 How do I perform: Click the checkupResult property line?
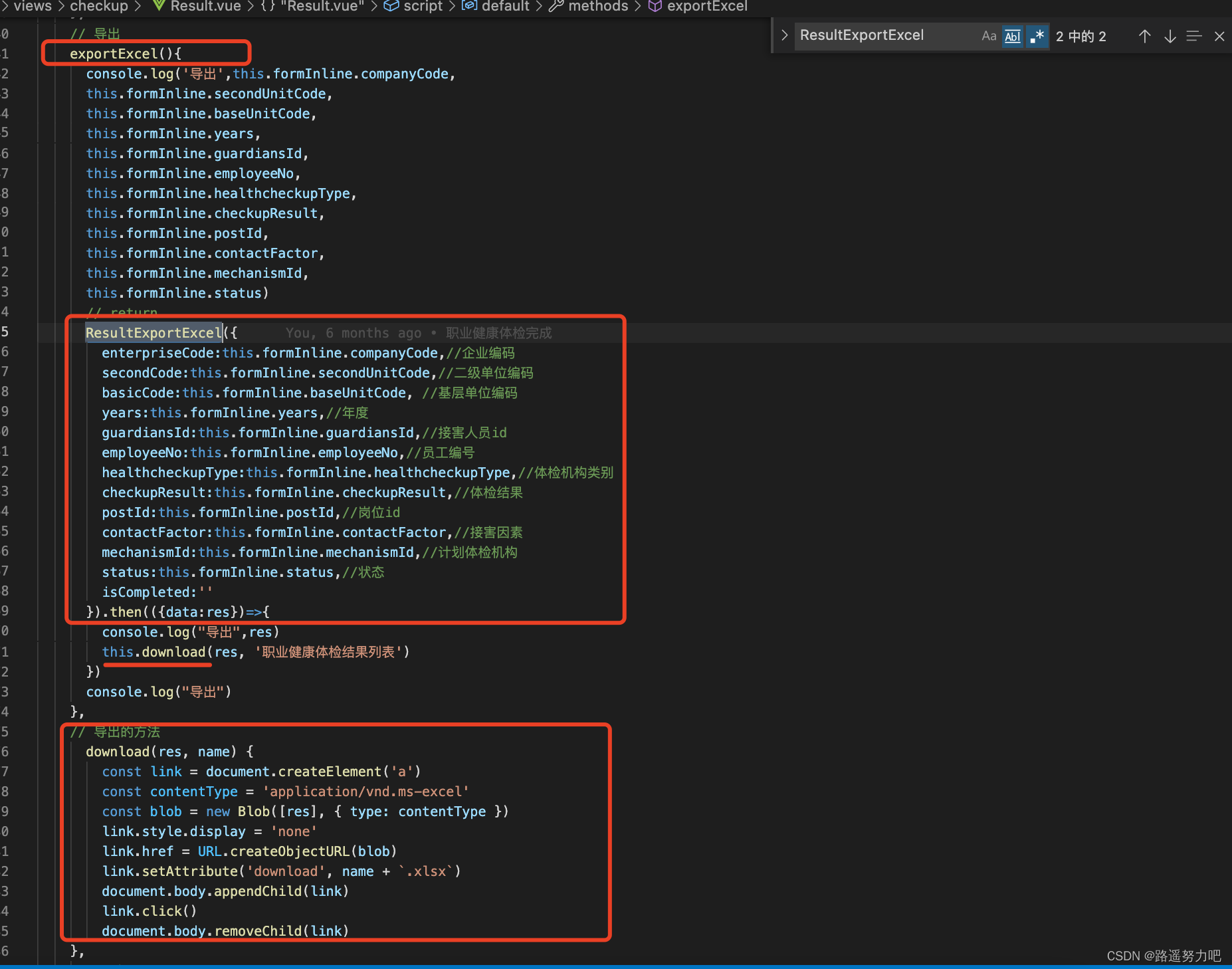312,492
